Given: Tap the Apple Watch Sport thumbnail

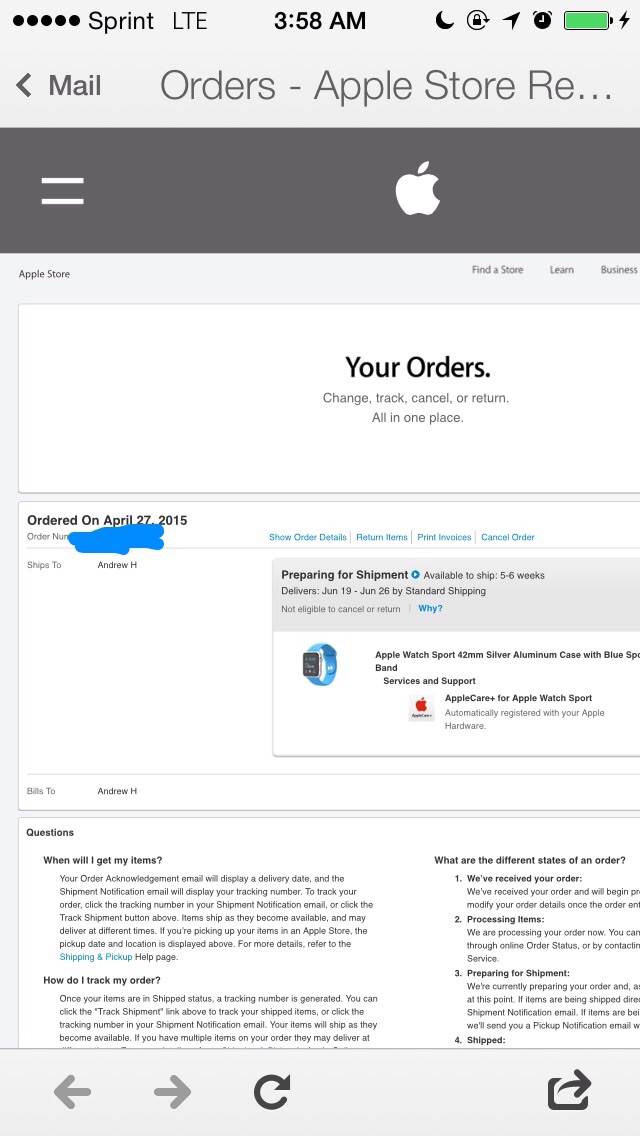Looking at the screenshot, I should click(320, 664).
